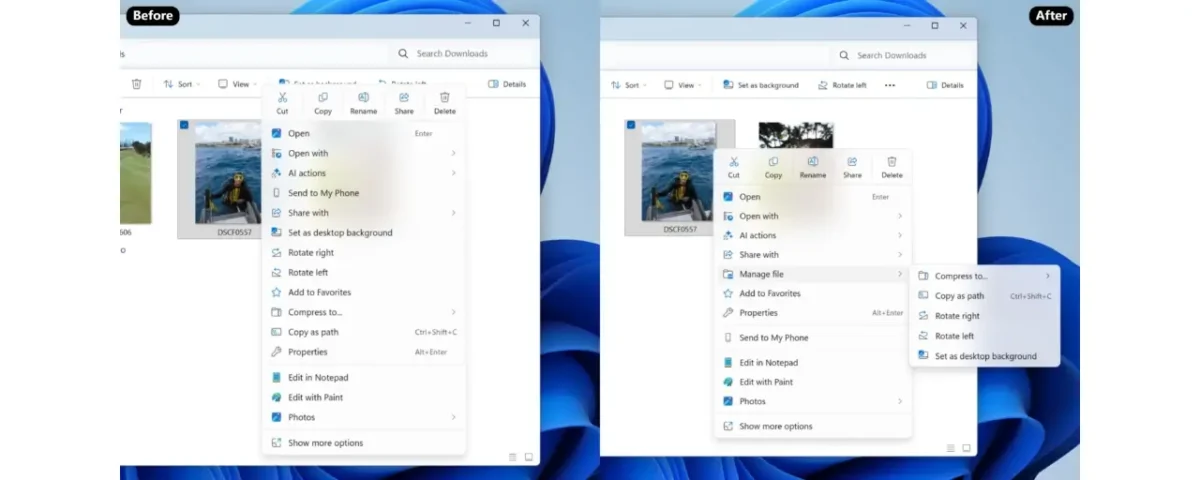Viewport: 1200px width, 480px height.
Task: Choose Copy as path in the Before context menu
Action: pos(364,332)
